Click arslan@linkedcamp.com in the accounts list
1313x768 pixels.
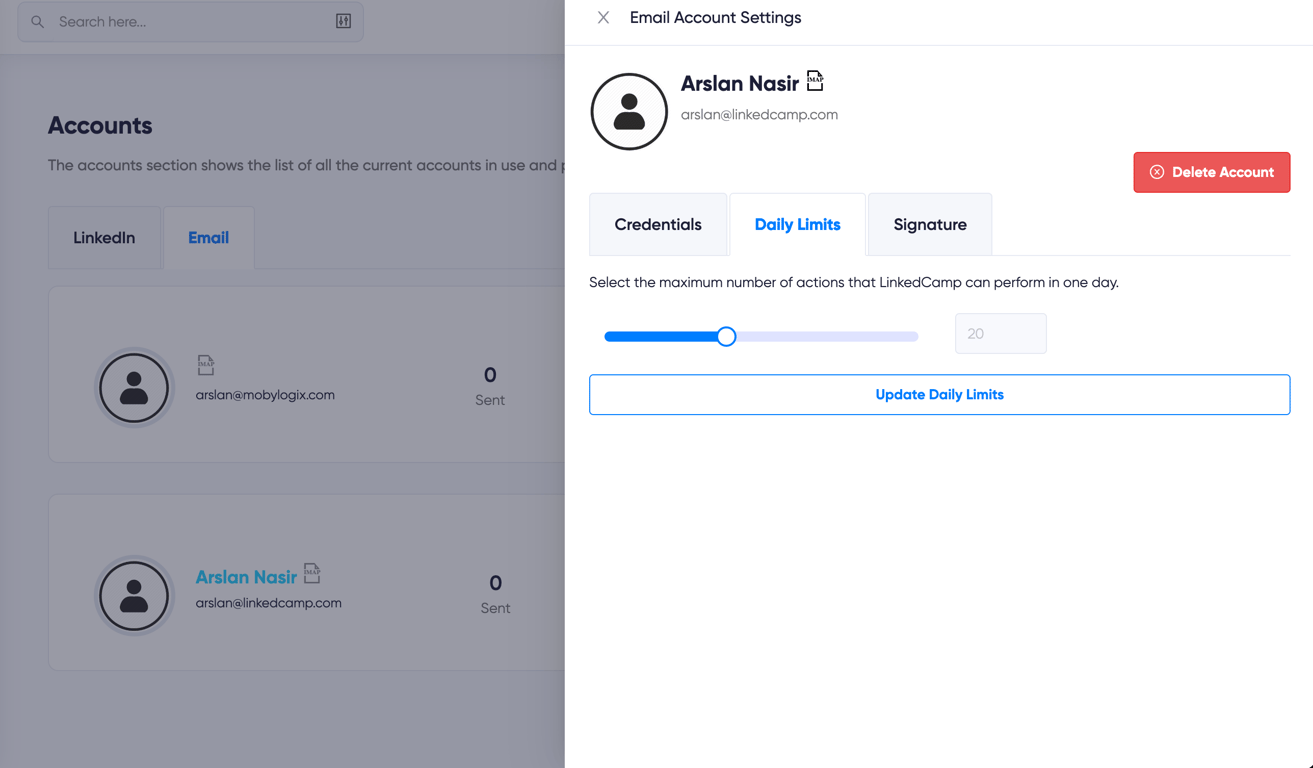pyautogui.click(x=268, y=603)
